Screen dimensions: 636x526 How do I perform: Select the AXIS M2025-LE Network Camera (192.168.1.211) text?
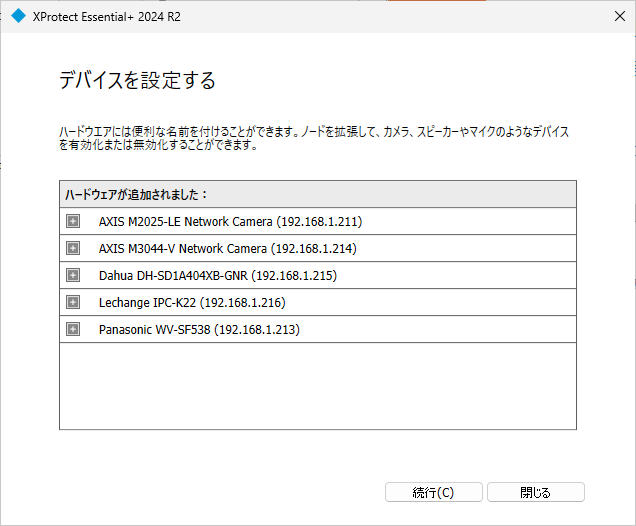coord(230,222)
